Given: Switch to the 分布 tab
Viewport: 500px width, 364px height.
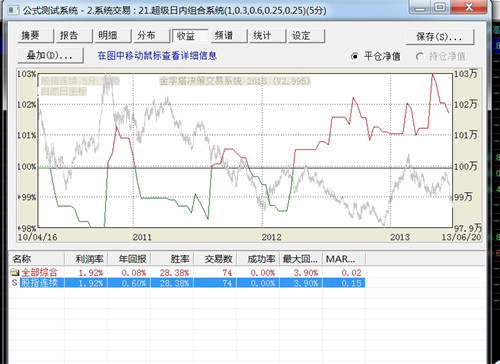Looking at the screenshot, I should 151,35.
